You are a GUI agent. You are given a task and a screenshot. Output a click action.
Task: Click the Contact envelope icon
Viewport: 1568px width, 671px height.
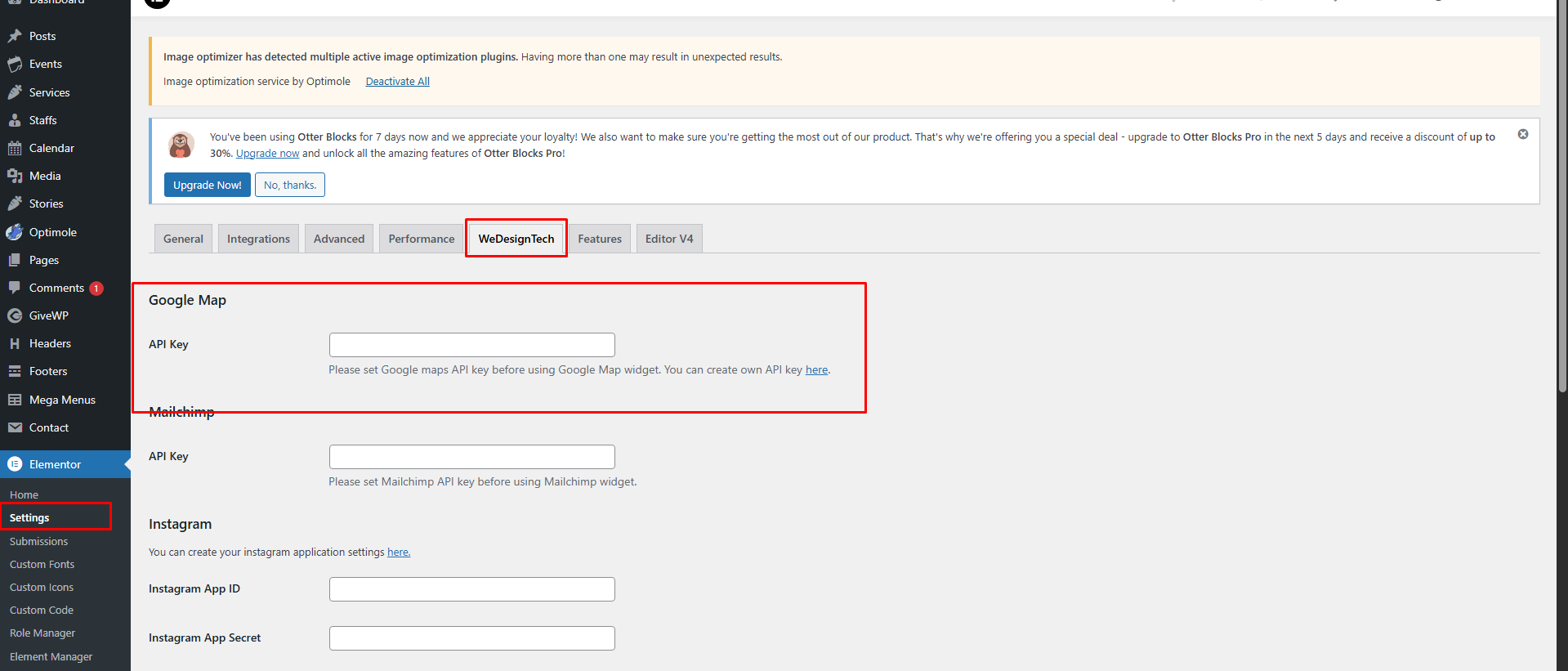(x=15, y=427)
